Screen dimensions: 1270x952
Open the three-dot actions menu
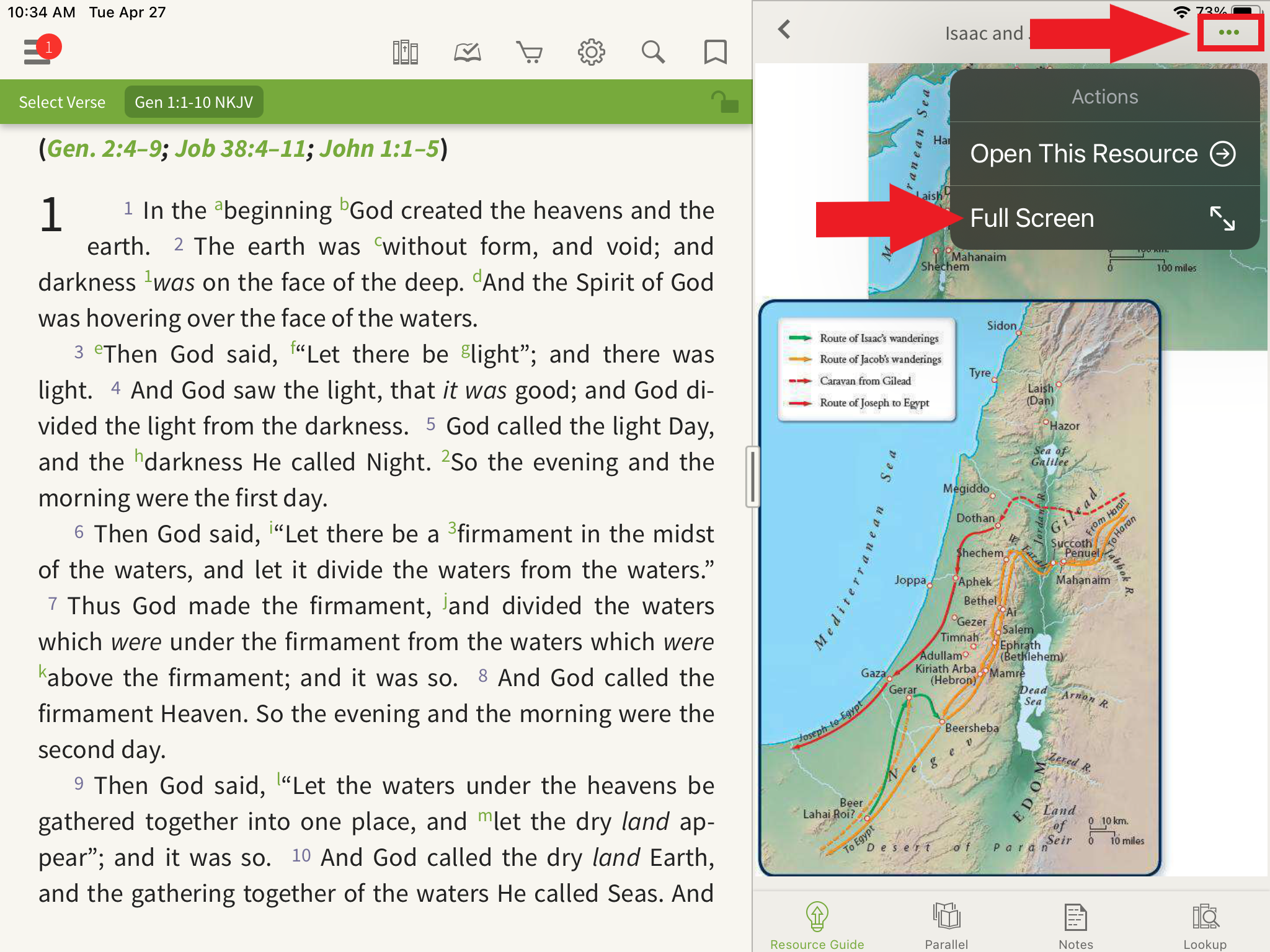click(x=1229, y=32)
